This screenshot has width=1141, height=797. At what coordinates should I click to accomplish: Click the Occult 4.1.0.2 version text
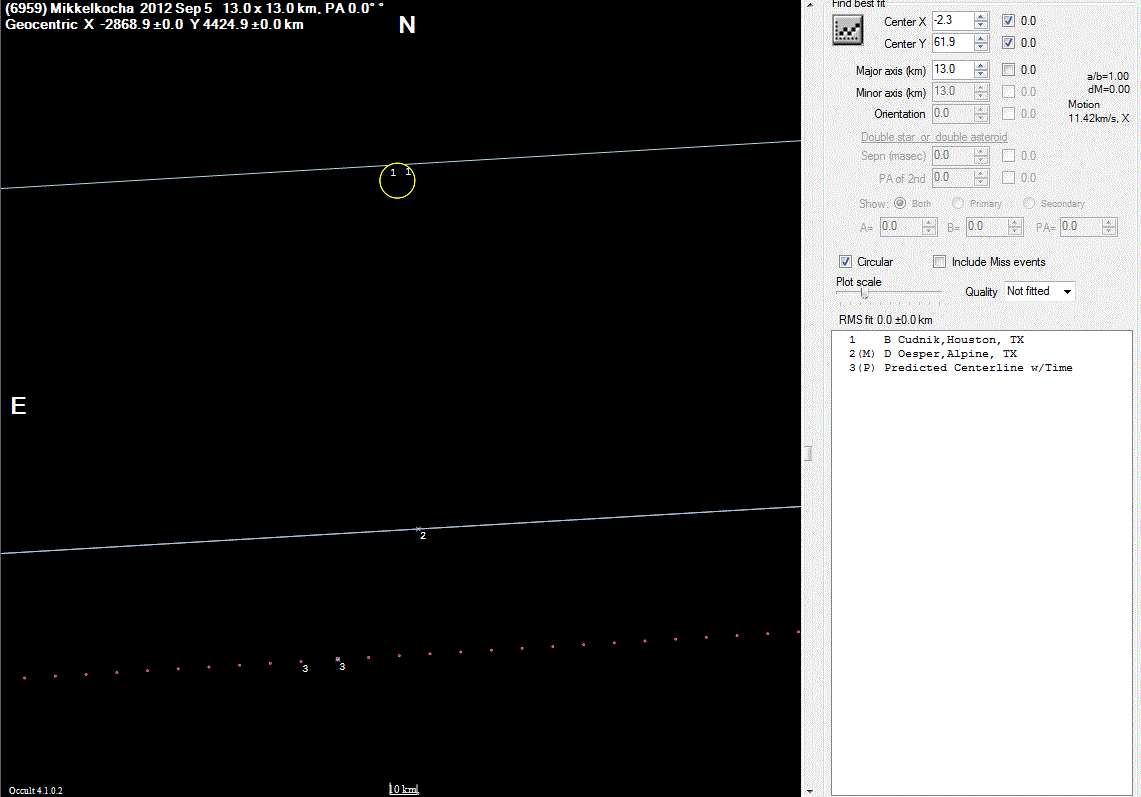36,790
